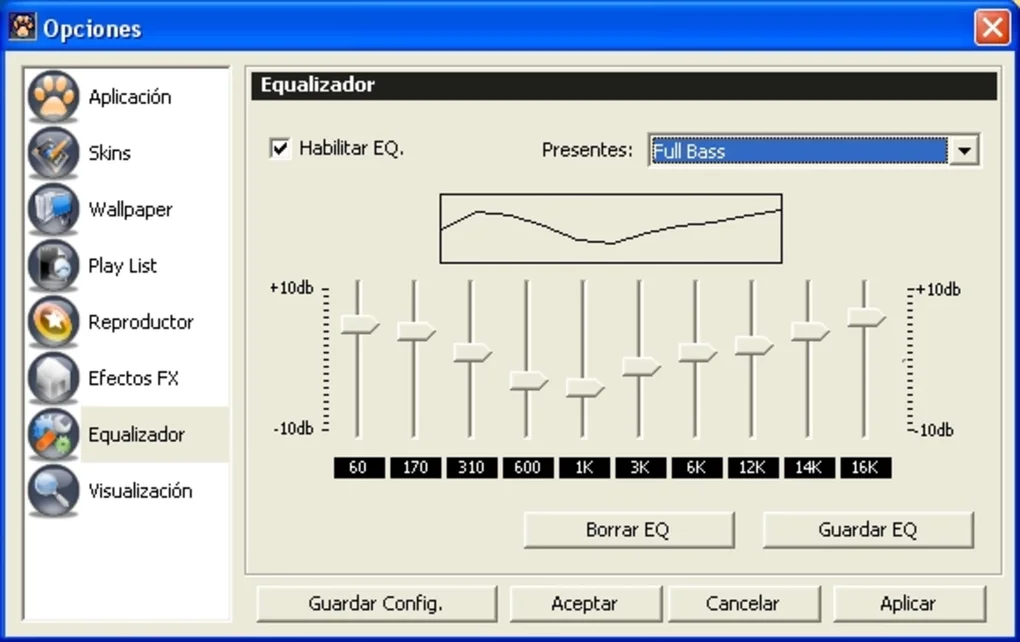Click the 3K band slider handle

tap(641, 366)
